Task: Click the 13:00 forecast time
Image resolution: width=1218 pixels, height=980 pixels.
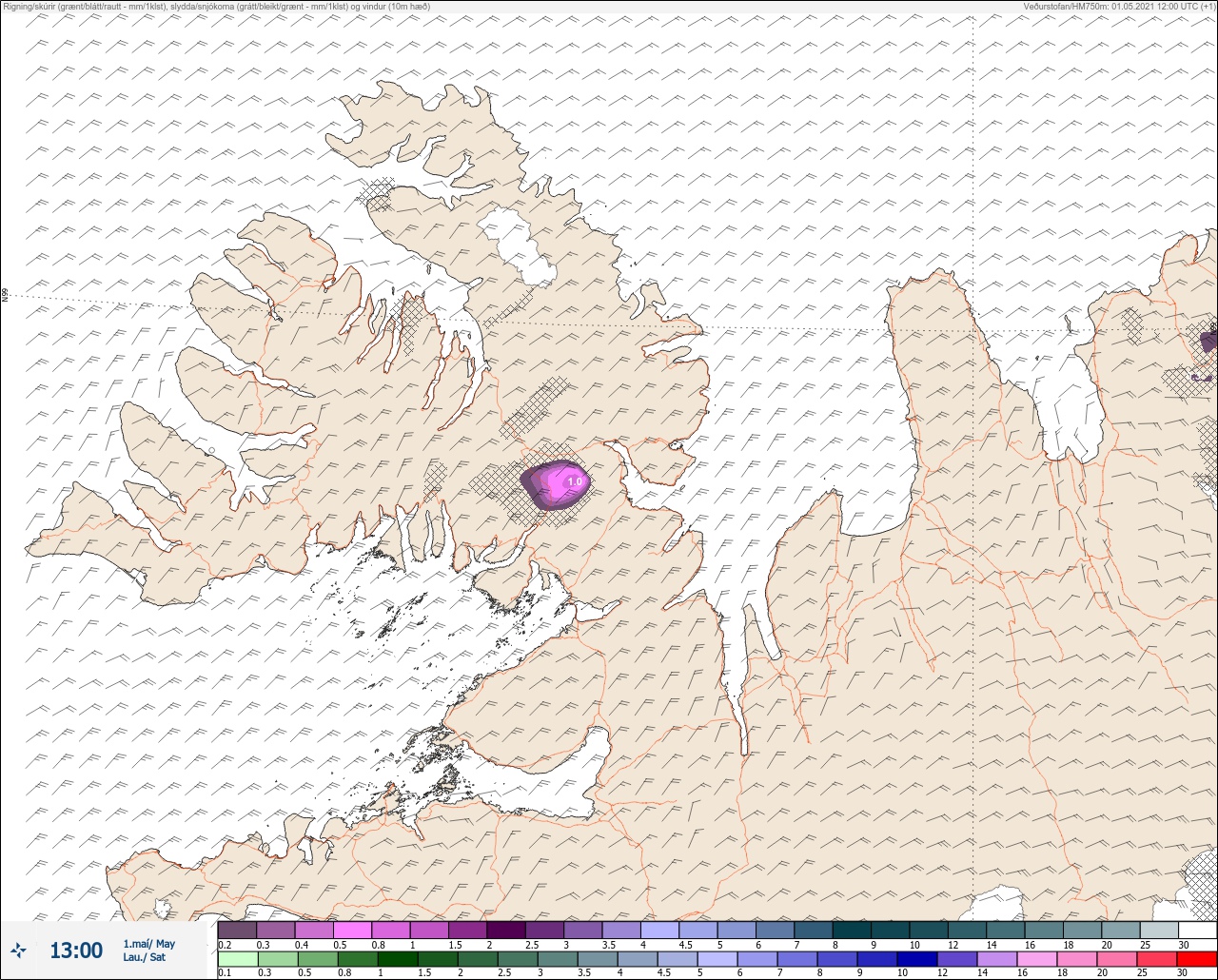Action: (x=76, y=951)
